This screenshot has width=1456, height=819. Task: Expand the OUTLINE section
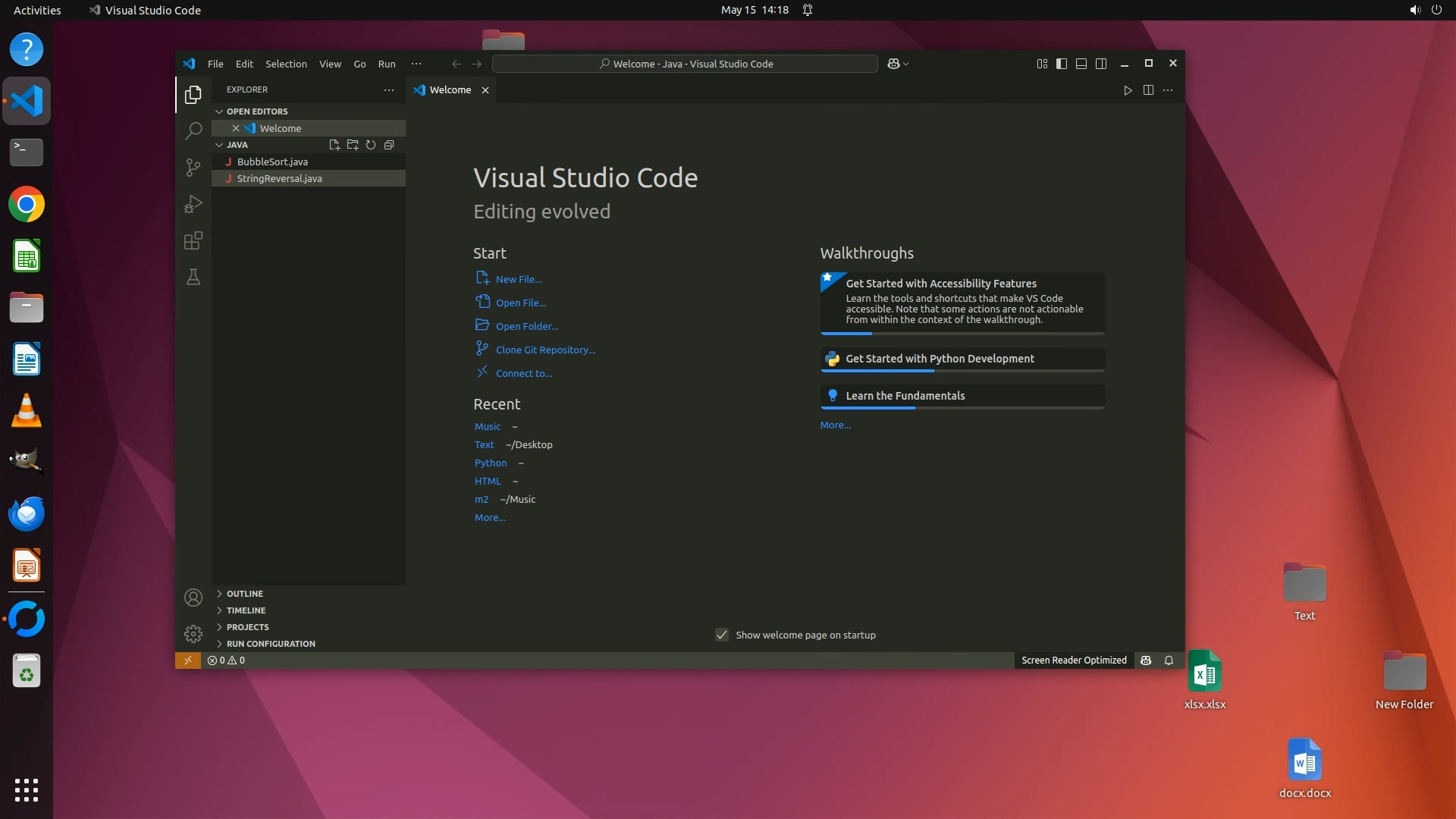pos(244,594)
